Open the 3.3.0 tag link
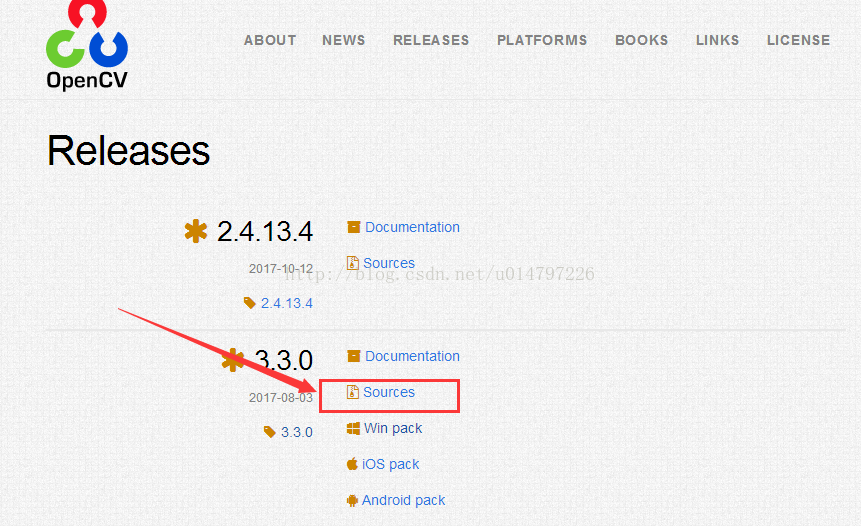 click(297, 432)
